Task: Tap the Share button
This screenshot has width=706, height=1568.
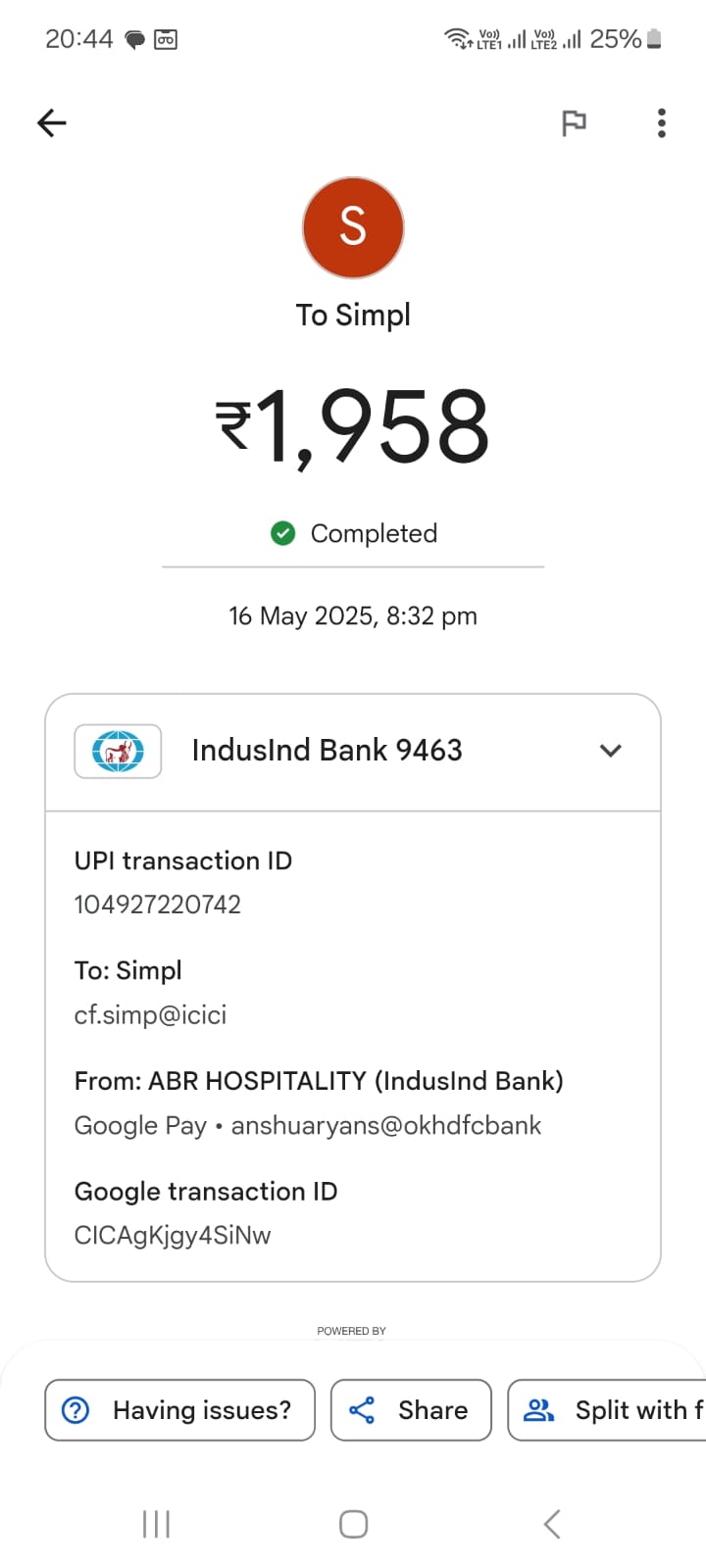Action: (x=411, y=1410)
